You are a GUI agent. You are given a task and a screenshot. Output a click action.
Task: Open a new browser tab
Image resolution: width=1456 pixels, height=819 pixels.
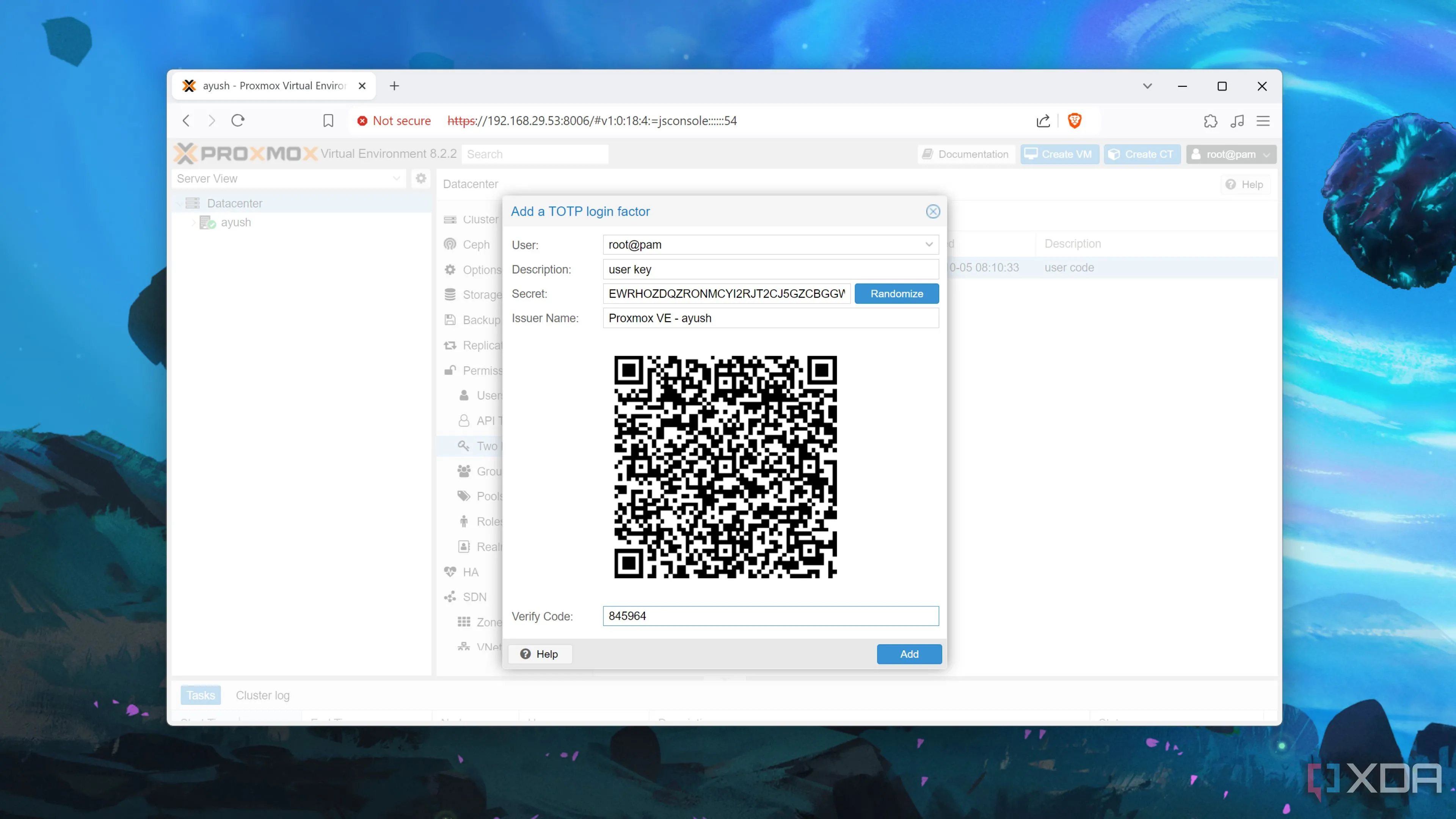point(394,85)
